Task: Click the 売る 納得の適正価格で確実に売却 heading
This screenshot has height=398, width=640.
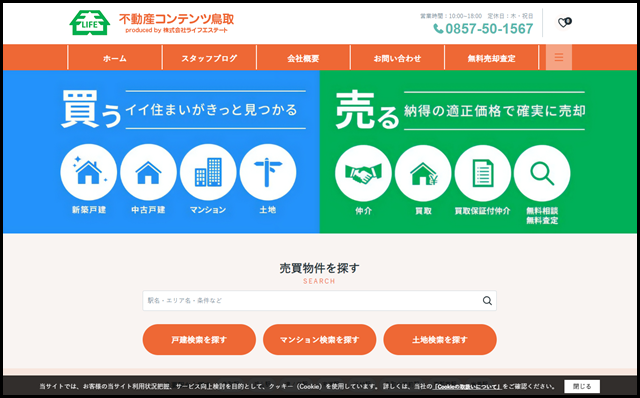Action: (460, 110)
